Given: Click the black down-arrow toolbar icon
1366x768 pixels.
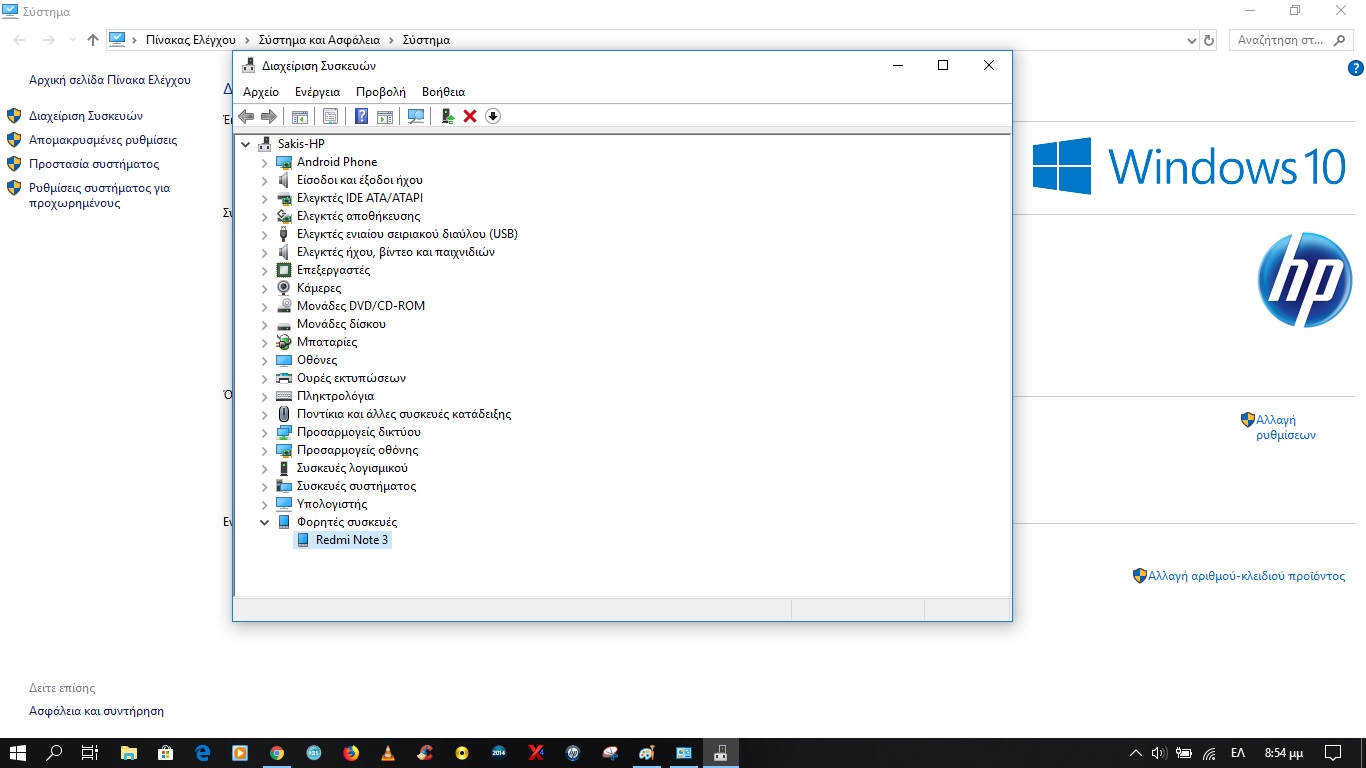Looking at the screenshot, I should 492,117.
